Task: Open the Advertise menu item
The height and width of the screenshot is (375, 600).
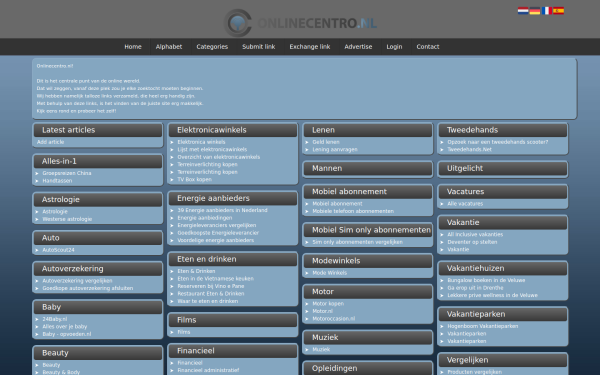Action: click(358, 47)
